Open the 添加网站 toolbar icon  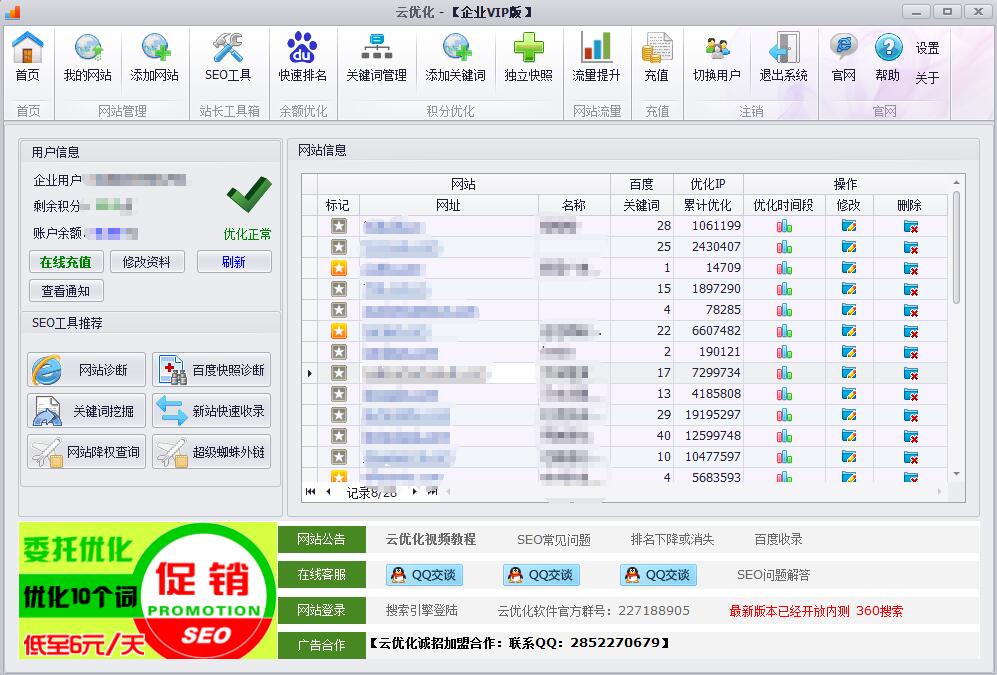point(154,56)
